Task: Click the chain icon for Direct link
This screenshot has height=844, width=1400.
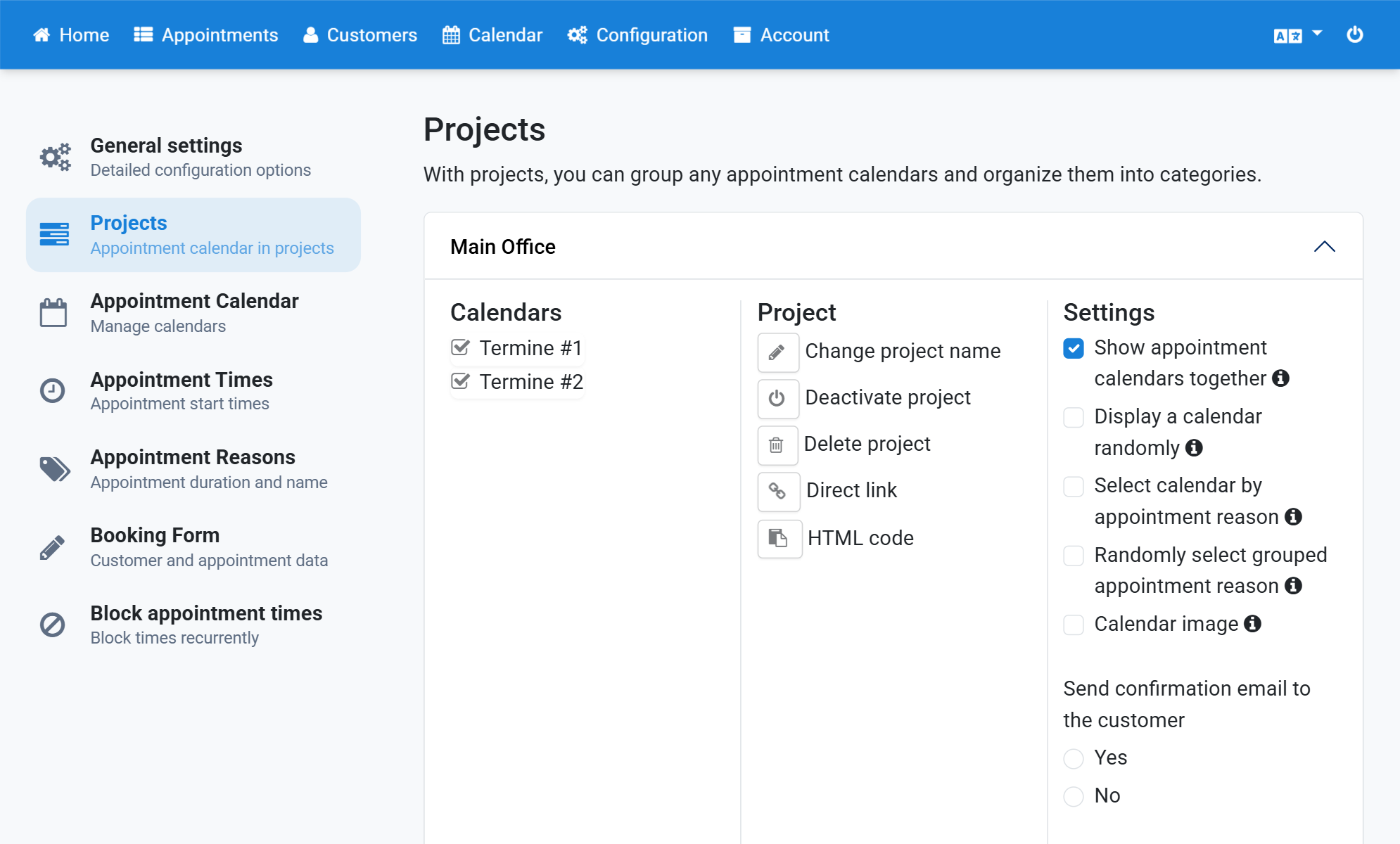Action: click(778, 492)
